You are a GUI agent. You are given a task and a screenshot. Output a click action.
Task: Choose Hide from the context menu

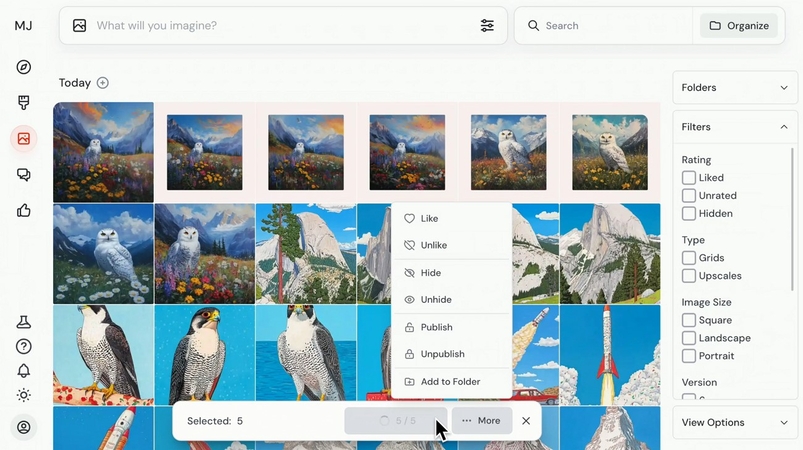click(x=452, y=273)
